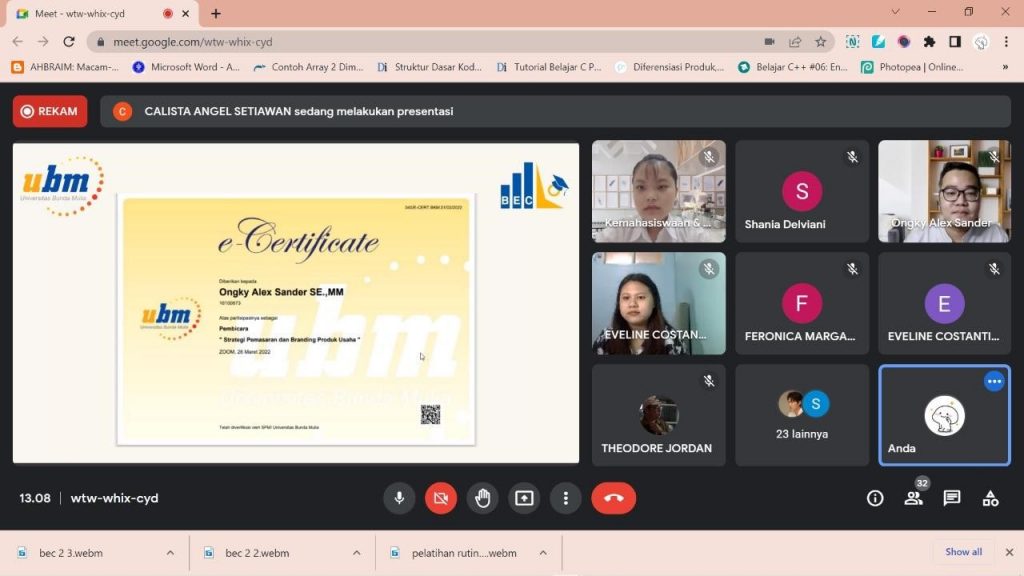Click the presented e-Certificate slide
Viewport: 1024px width, 576px height.
[296, 303]
